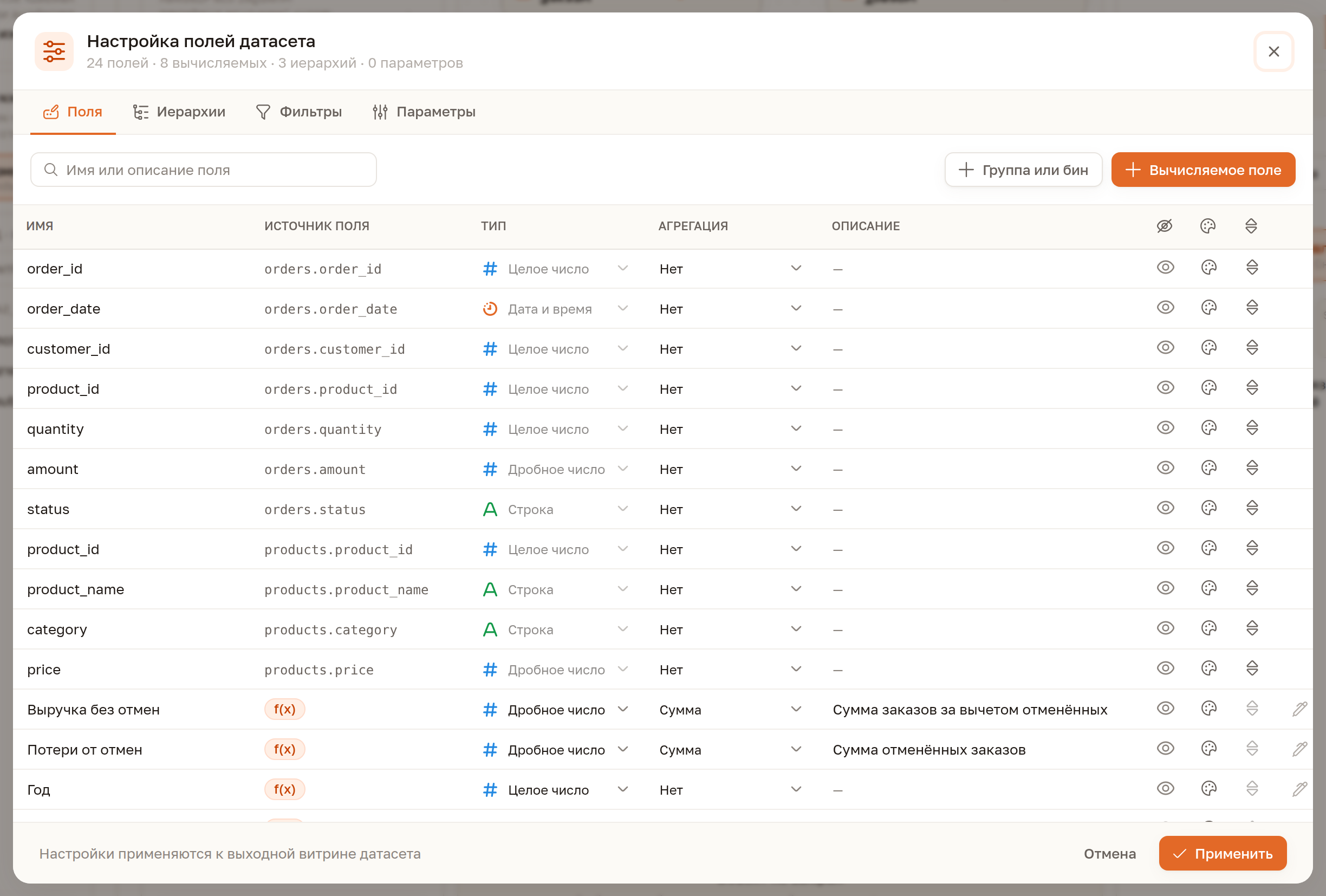Click the clock type icon for order_date
The height and width of the screenshot is (896, 1326).
(x=490, y=308)
